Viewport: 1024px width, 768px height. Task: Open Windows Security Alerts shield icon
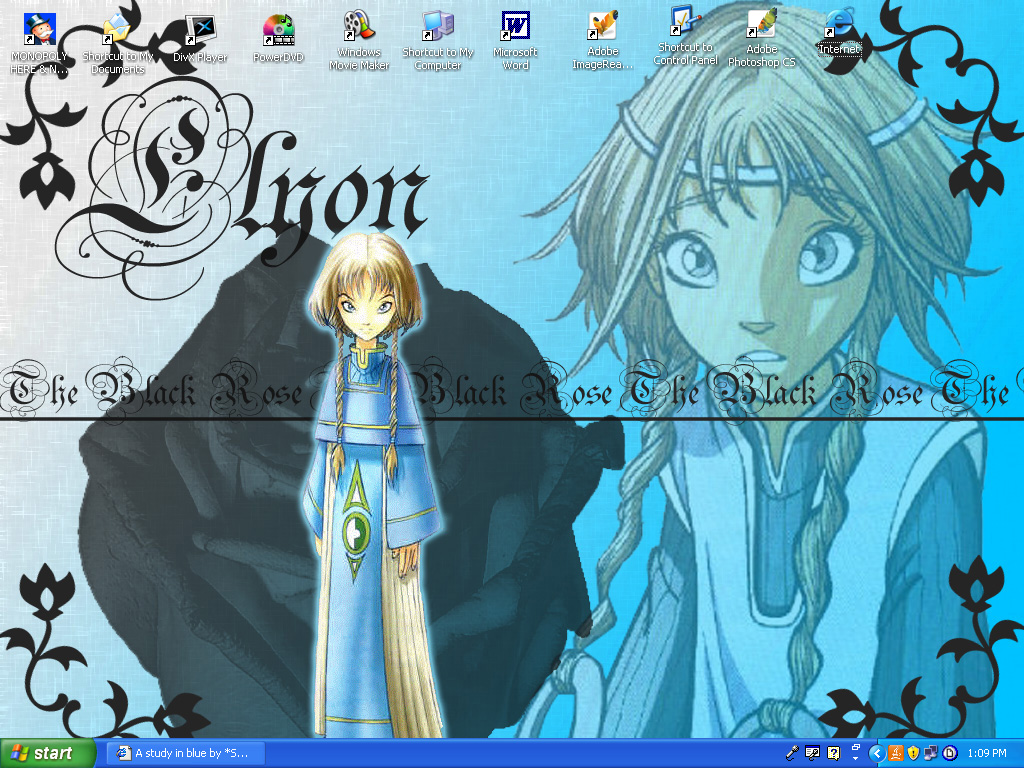click(x=913, y=754)
